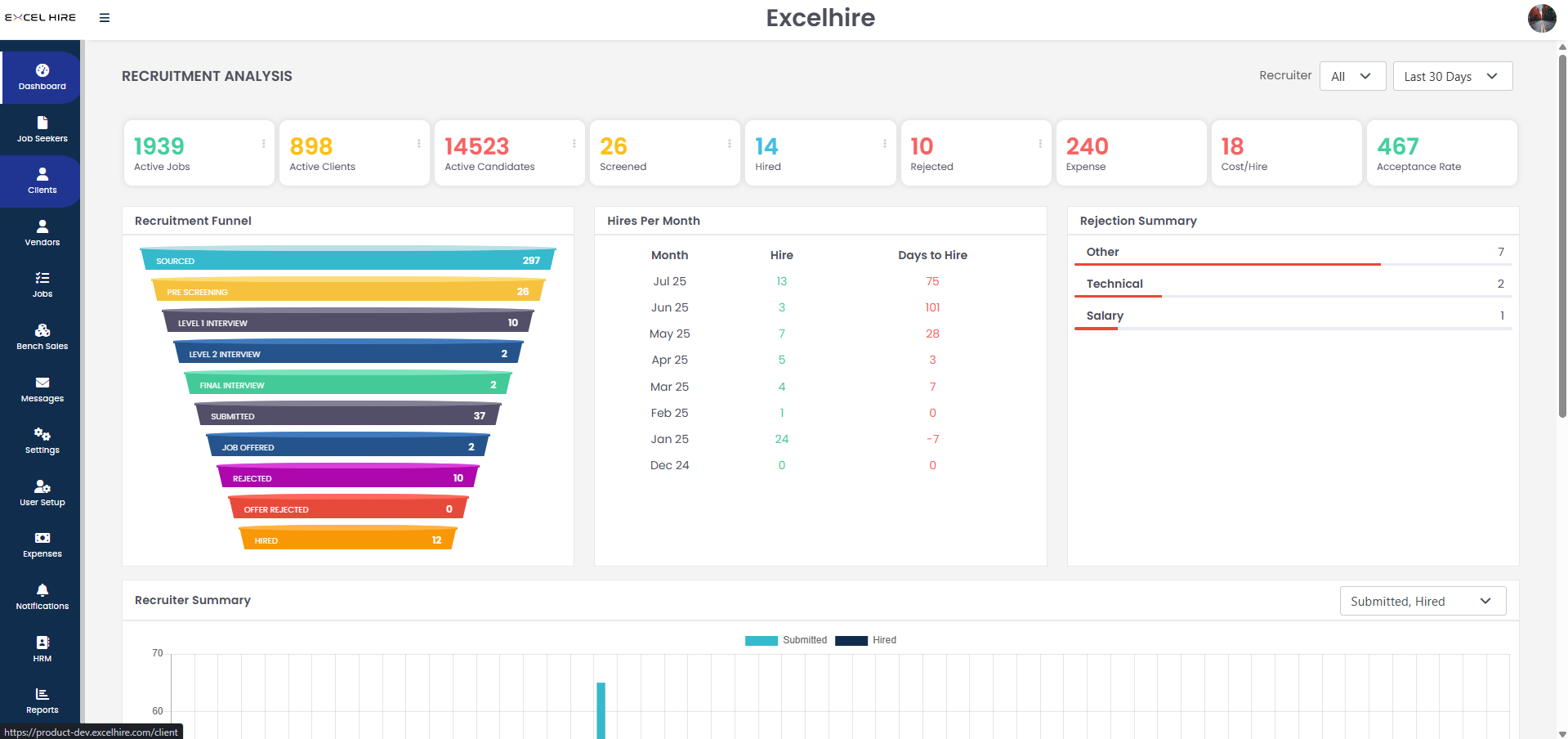Screen dimensions: 1568x739
Task: Open the Expenses money icon
Action: [x=42, y=538]
